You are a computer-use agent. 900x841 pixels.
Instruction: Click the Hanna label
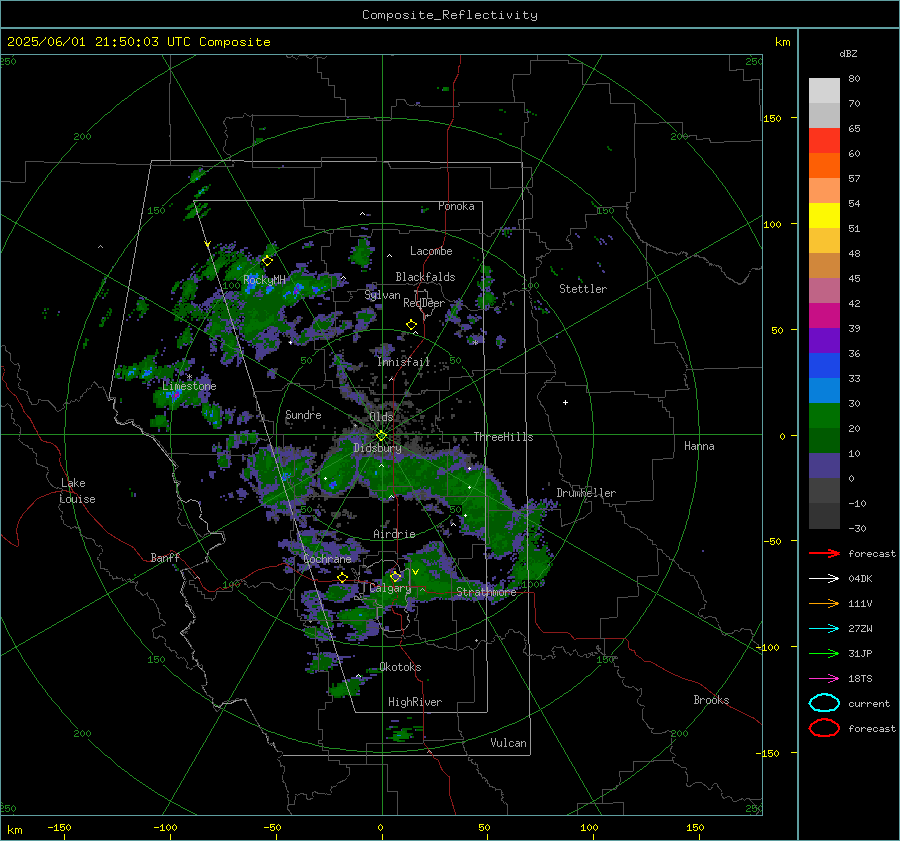[x=699, y=446]
